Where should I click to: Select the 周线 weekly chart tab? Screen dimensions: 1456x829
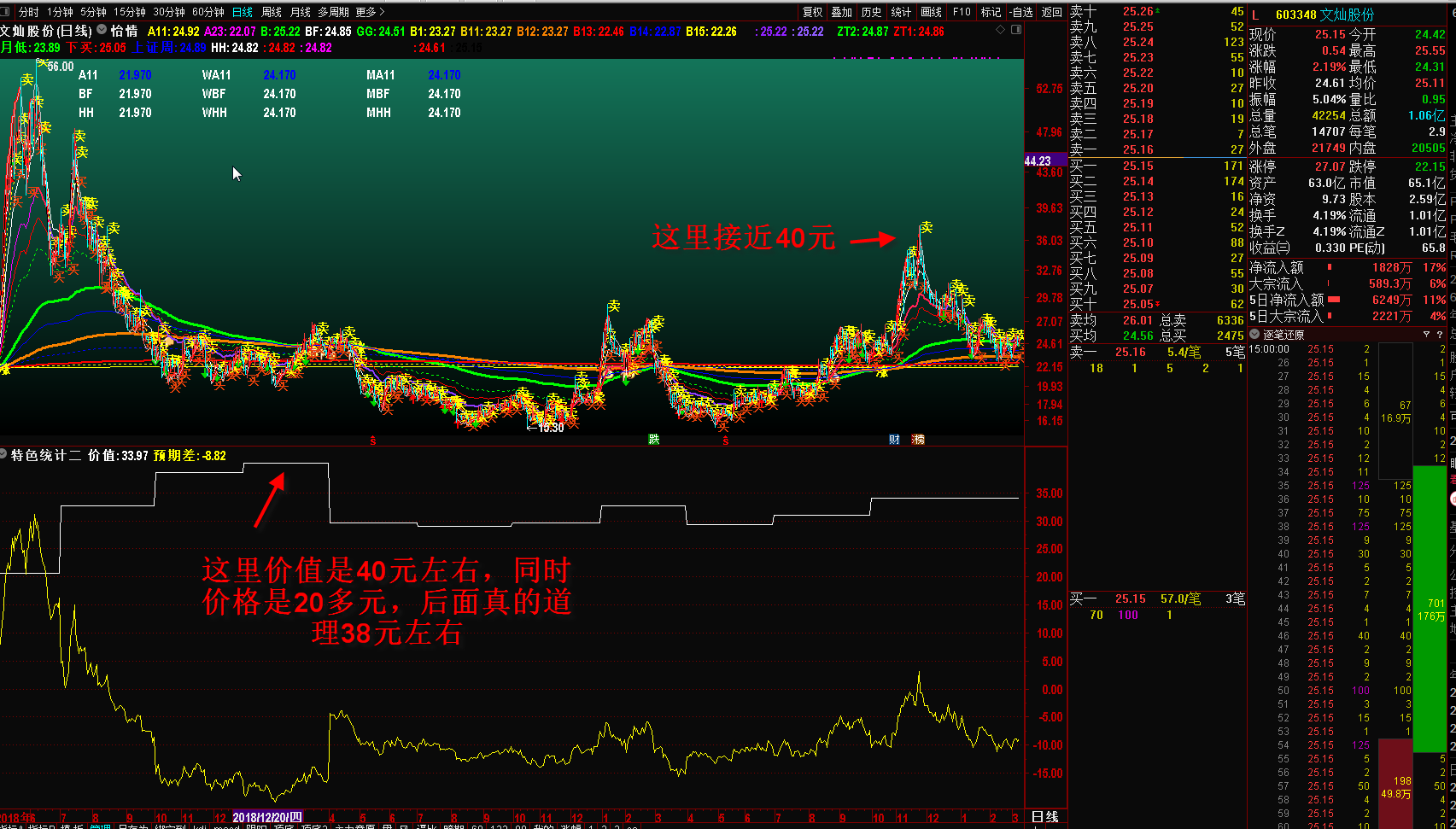(x=272, y=12)
